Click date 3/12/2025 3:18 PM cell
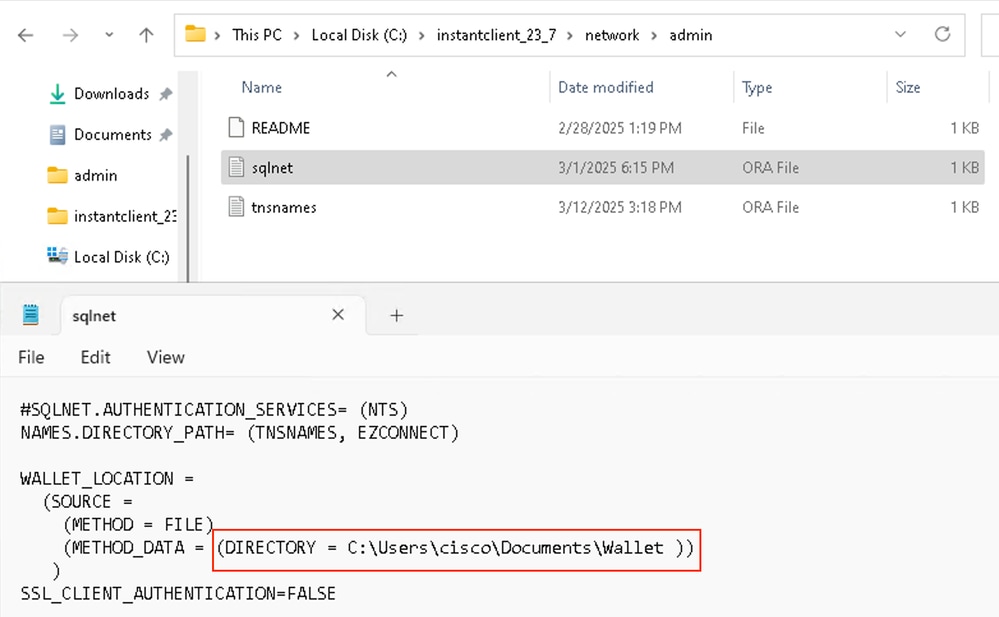The image size is (999, 617). pos(619,207)
